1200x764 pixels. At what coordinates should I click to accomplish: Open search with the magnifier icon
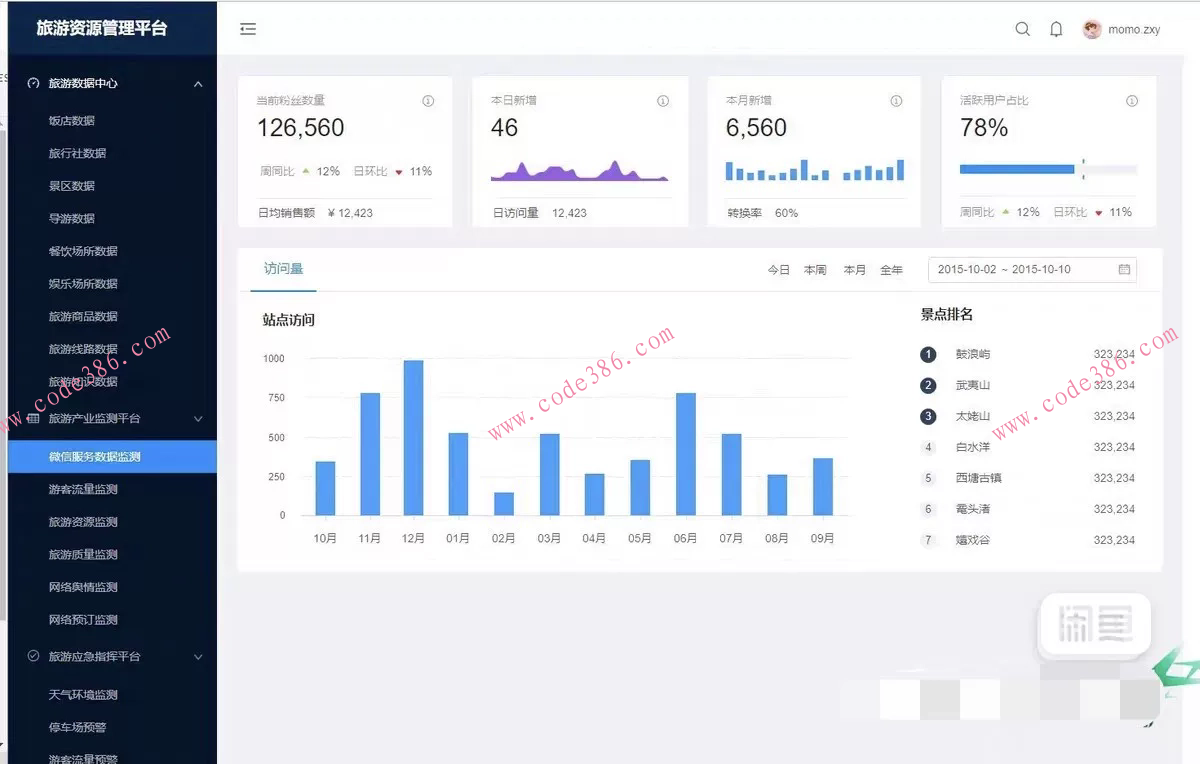click(x=1022, y=29)
